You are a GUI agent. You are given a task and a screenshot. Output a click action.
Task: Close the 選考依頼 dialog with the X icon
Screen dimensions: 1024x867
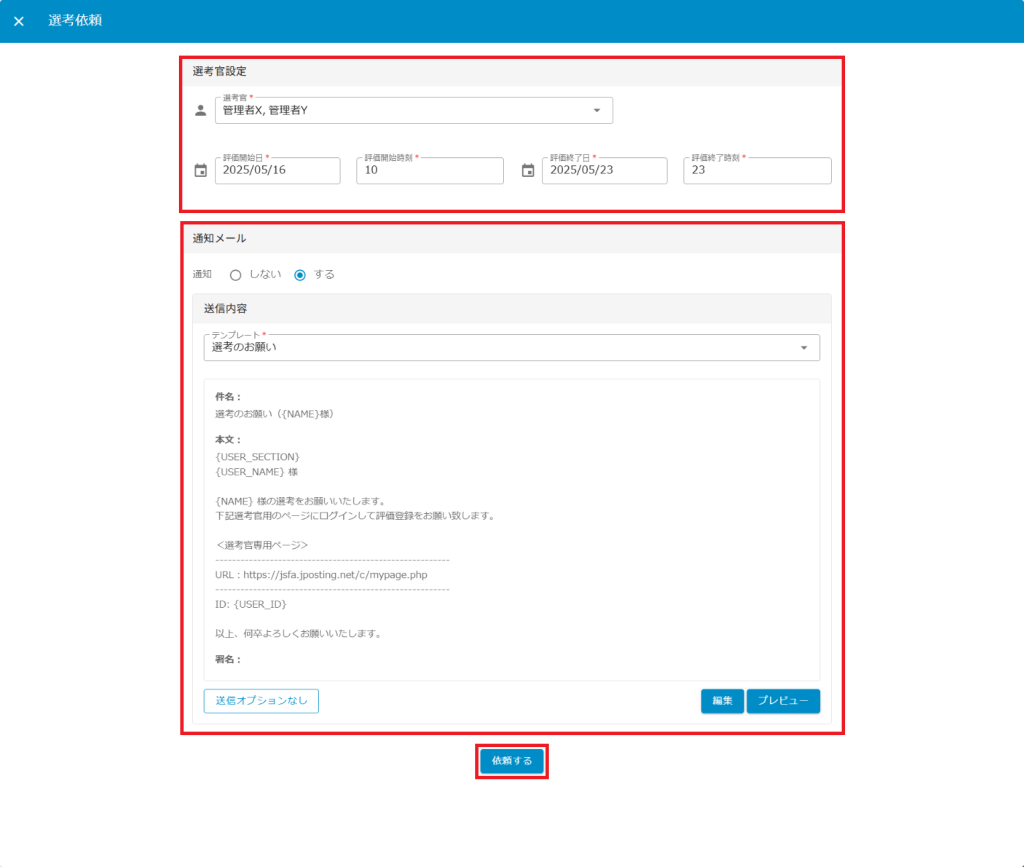pyautogui.click(x=18, y=21)
